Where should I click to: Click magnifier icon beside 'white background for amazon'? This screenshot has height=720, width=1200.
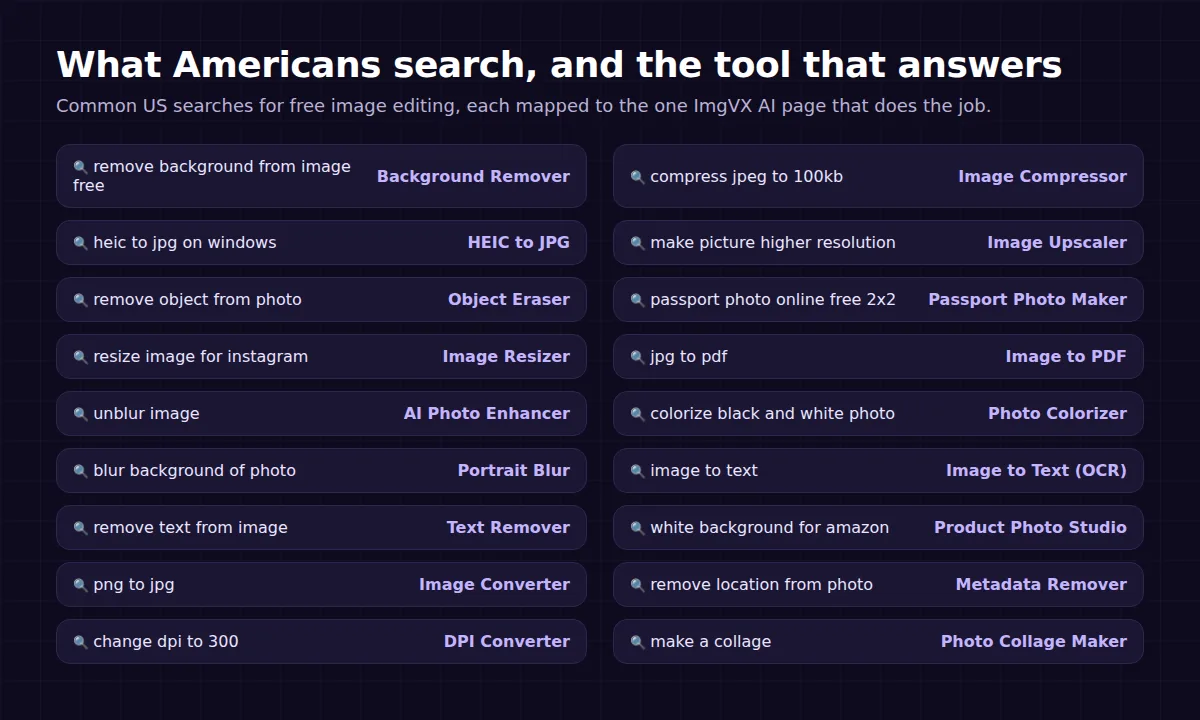click(638, 528)
